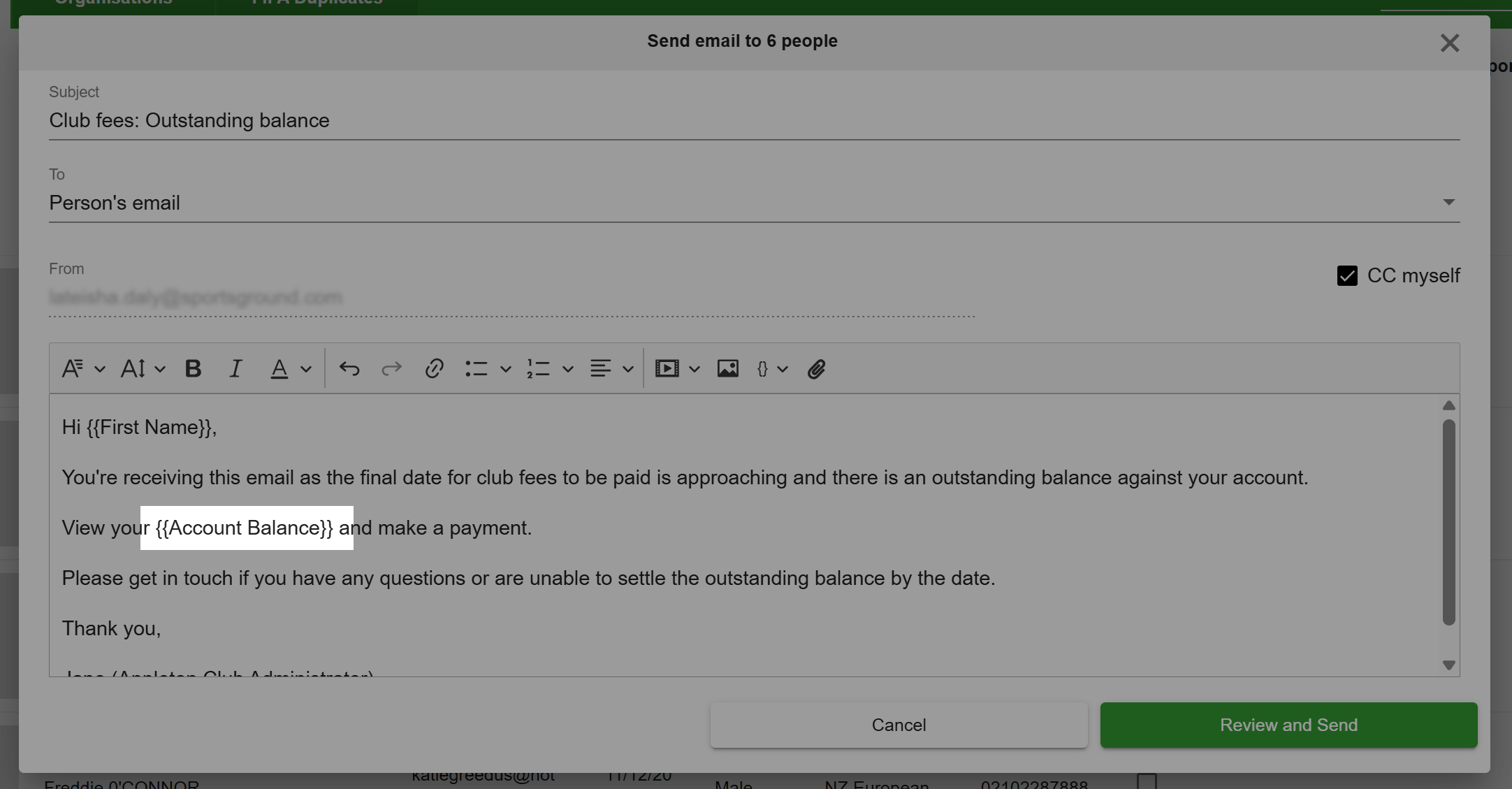This screenshot has height=789, width=1512.
Task: Click the From email address field
Action: click(511, 298)
